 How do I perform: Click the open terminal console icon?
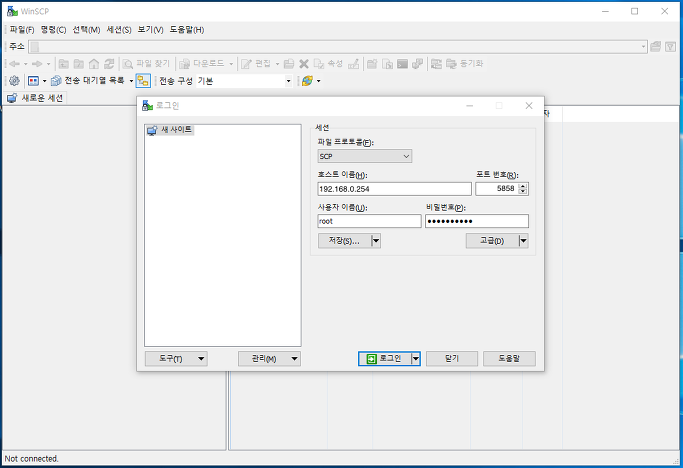(x=402, y=64)
